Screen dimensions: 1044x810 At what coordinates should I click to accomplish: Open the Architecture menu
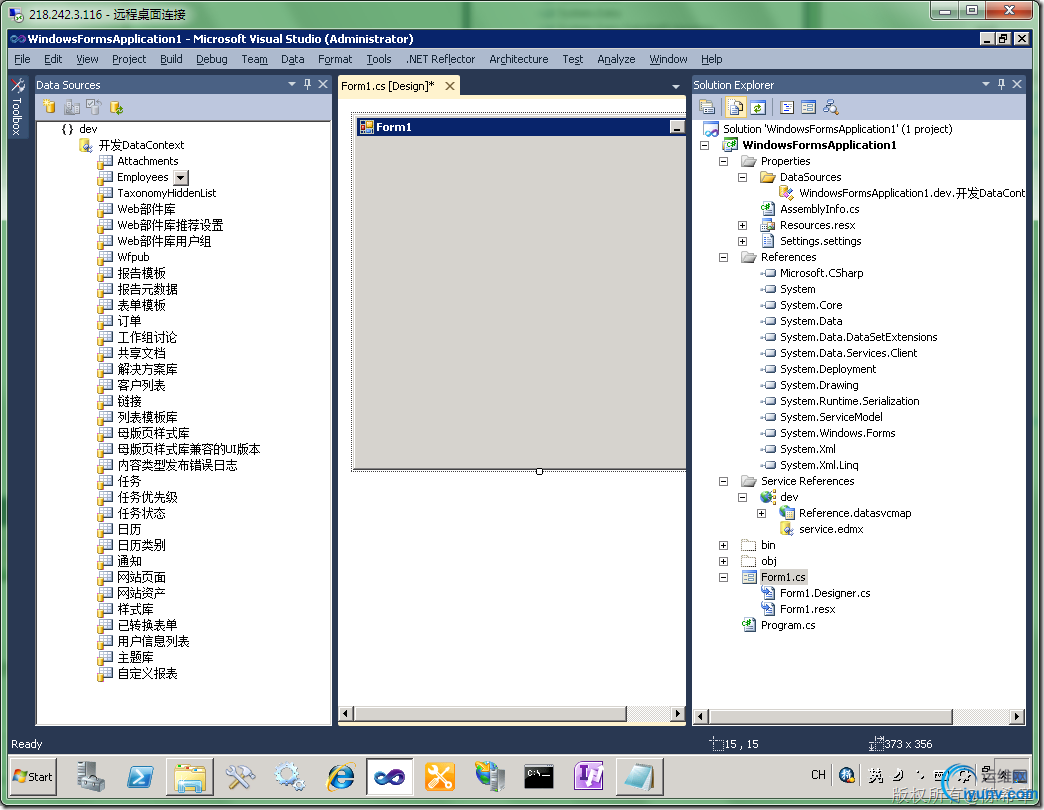519,59
